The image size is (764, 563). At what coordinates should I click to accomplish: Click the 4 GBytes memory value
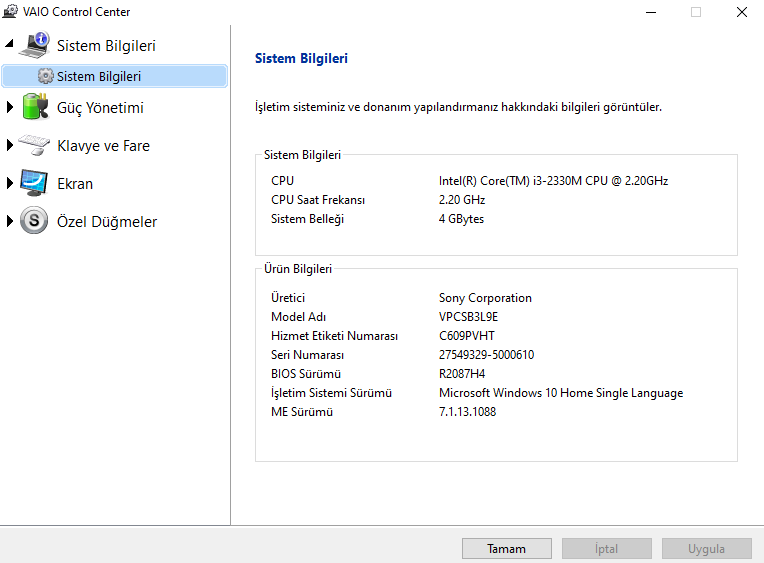[461, 219]
